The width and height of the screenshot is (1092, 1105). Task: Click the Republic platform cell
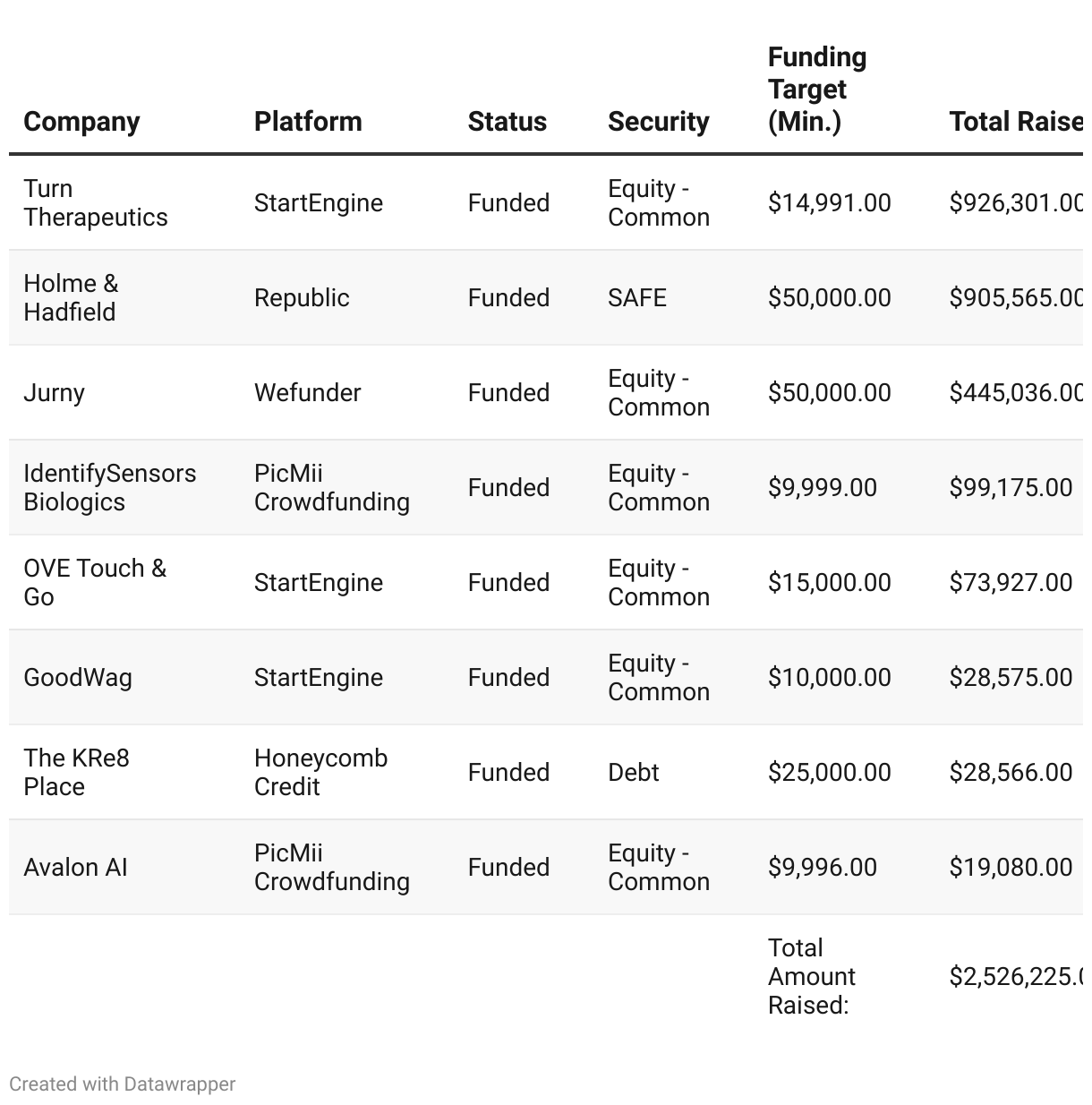click(x=302, y=298)
